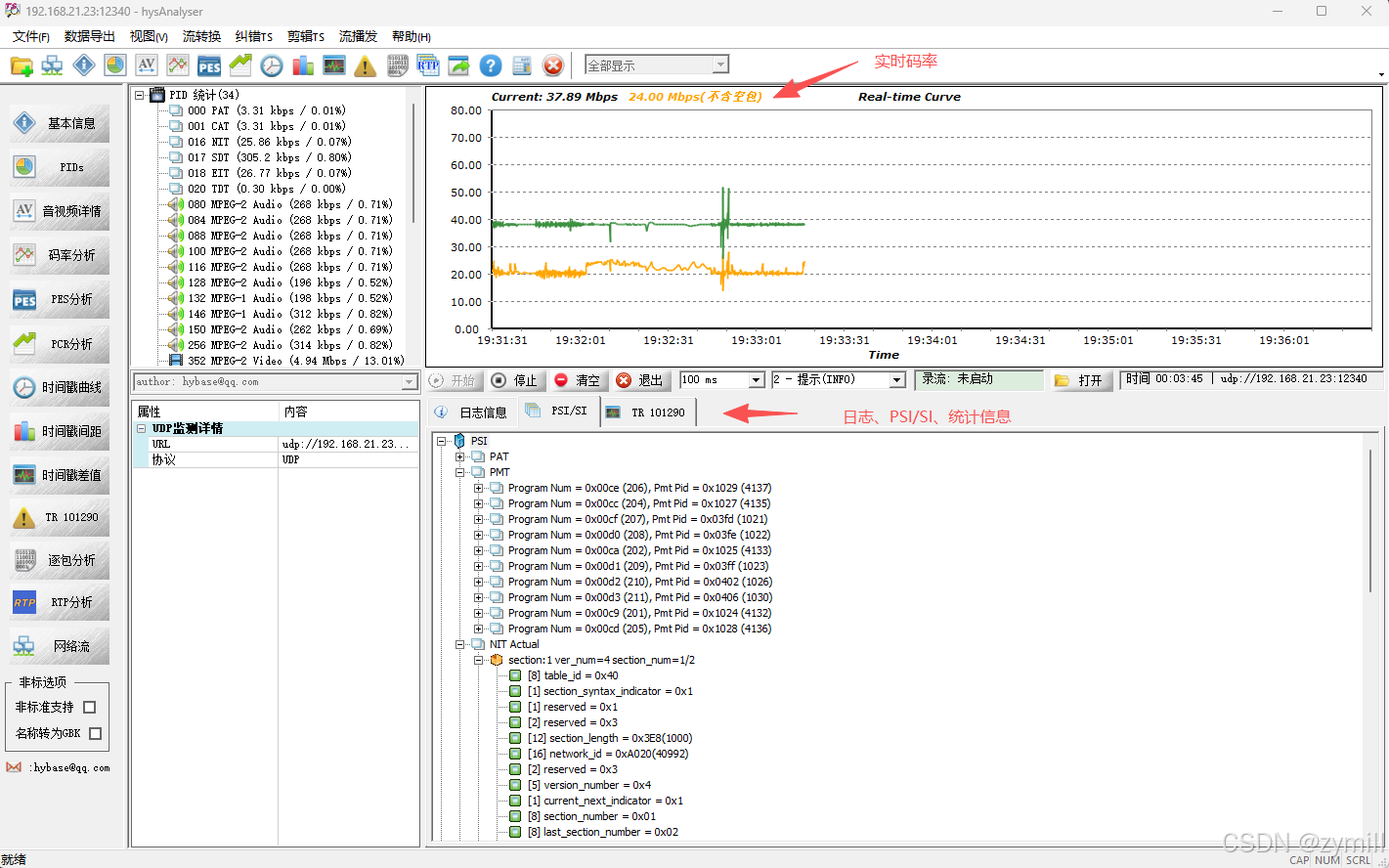Click the calculator toolbar icon
Viewport: 1389px width, 868px height.
tap(522, 65)
